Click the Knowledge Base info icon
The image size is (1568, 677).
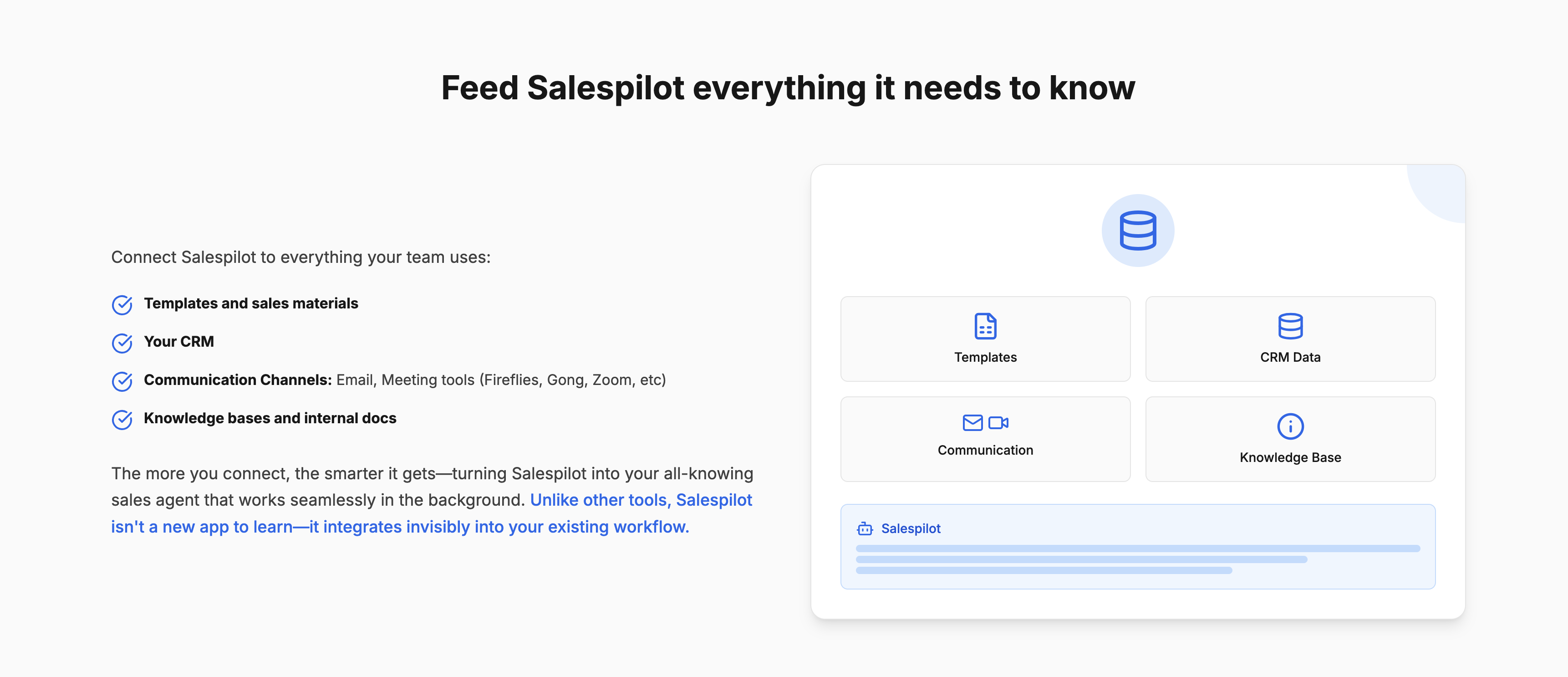1290,426
